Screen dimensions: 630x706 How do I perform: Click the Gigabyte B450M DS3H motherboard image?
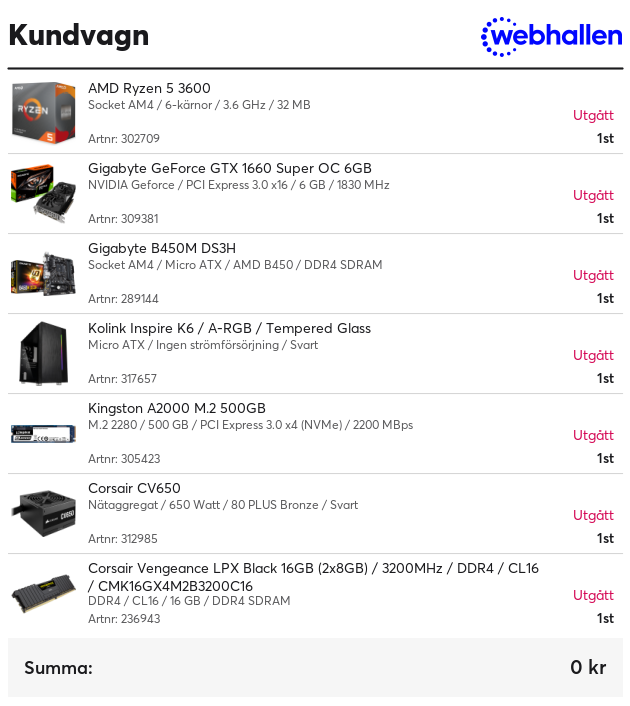pos(43,273)
